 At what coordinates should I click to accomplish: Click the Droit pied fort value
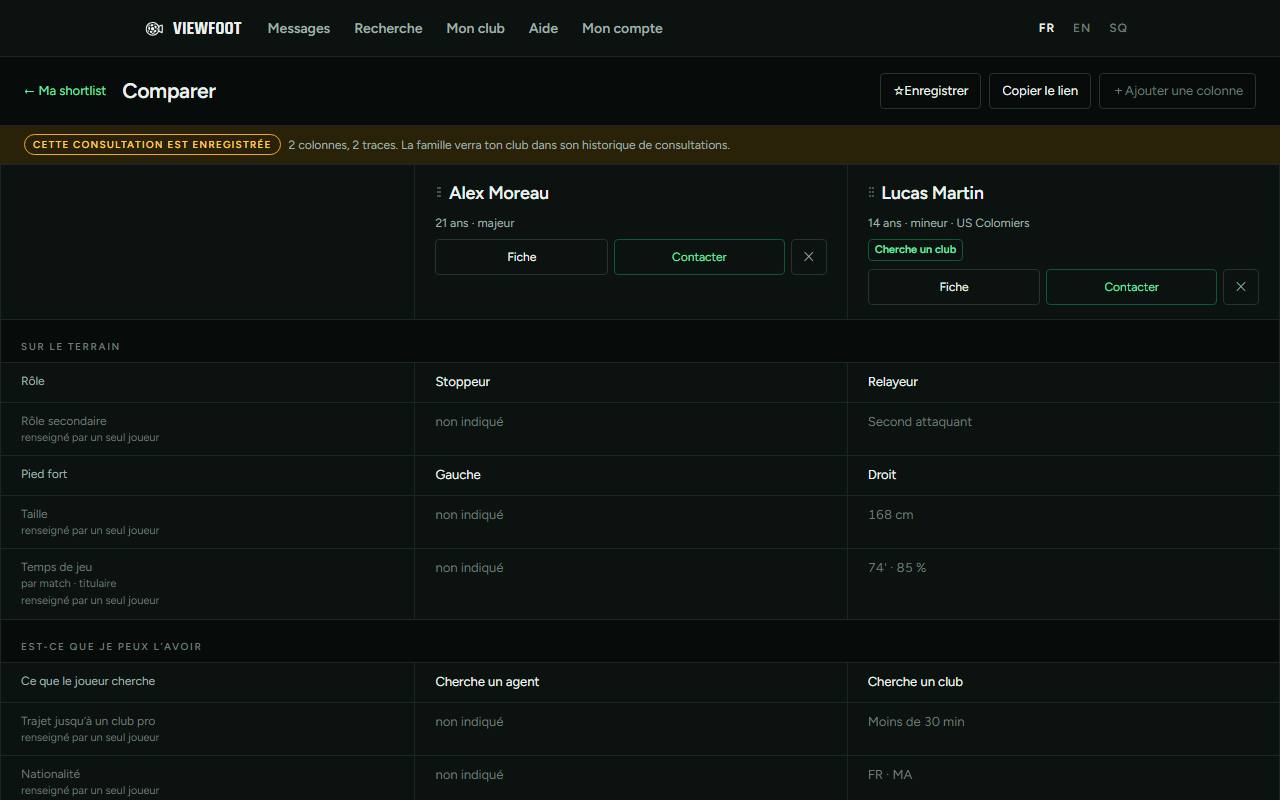882,475
